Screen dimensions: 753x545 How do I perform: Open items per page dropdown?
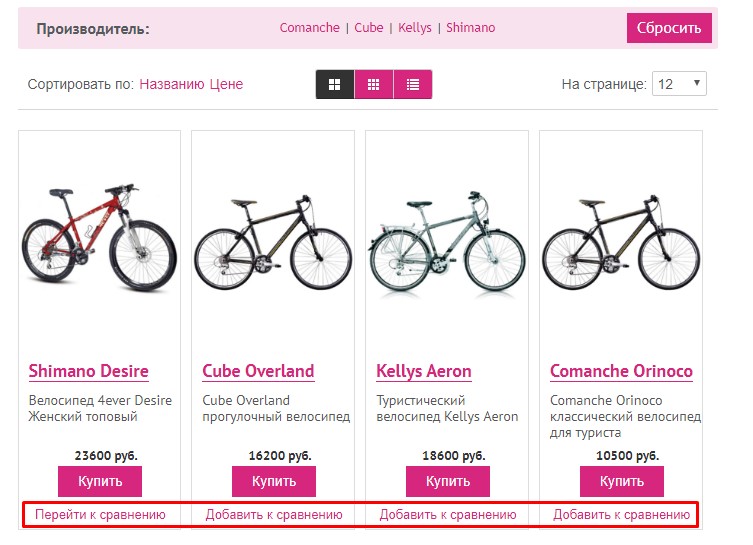click(x=679, y=84)
